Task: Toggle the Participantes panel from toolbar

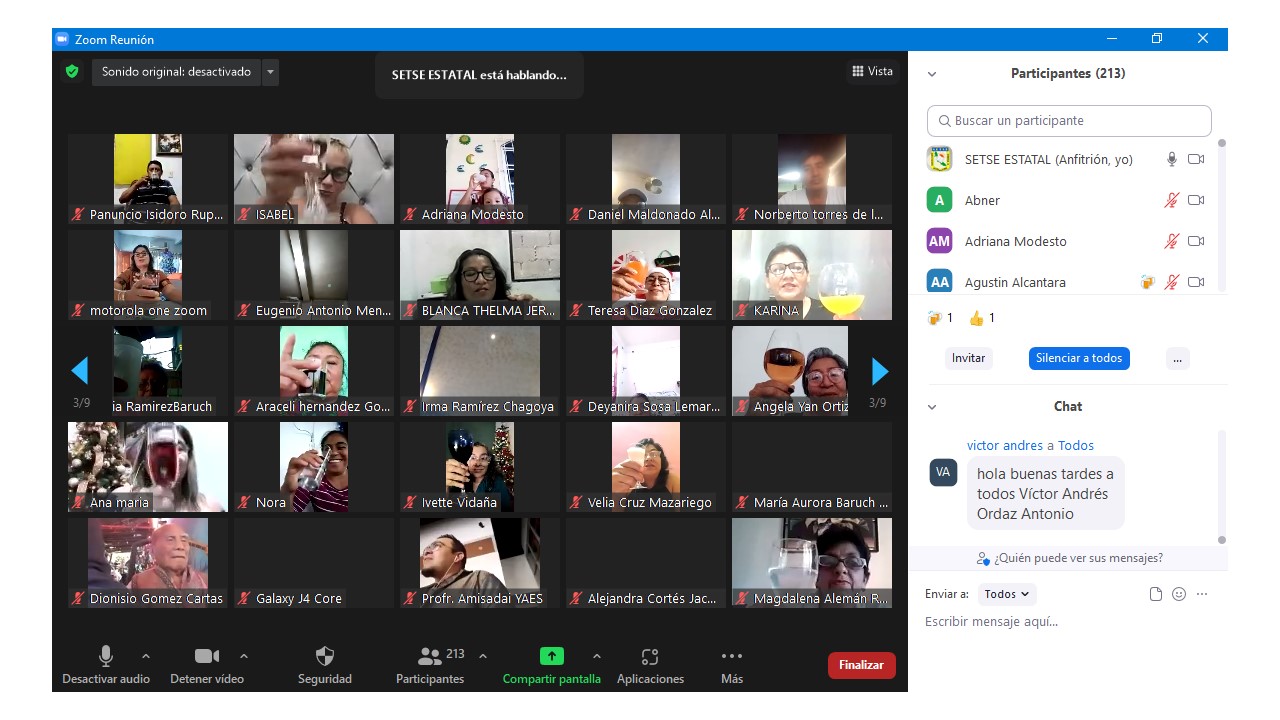Action: coord(430,665)
